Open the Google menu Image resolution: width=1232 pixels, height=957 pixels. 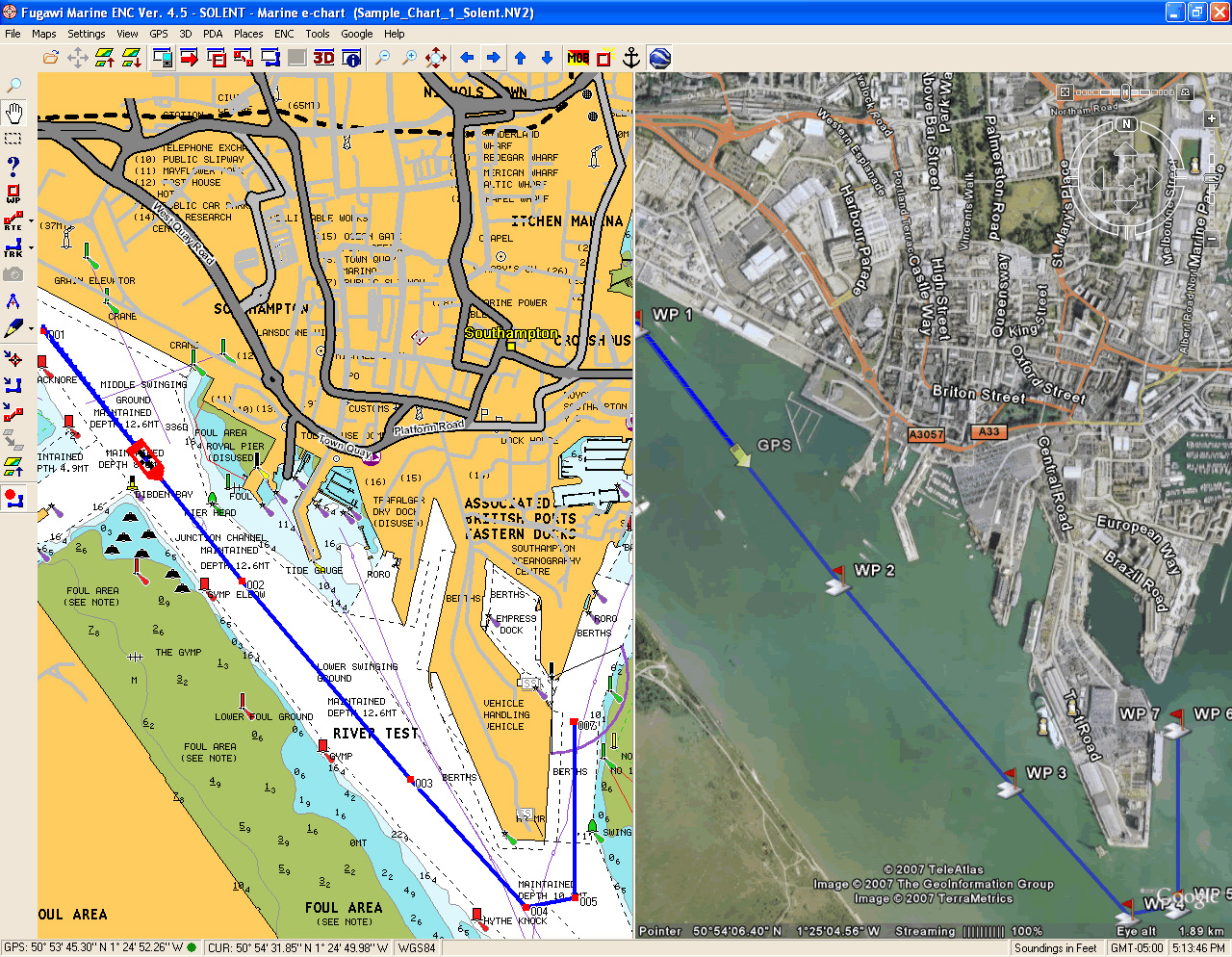[x=357, y=34]
